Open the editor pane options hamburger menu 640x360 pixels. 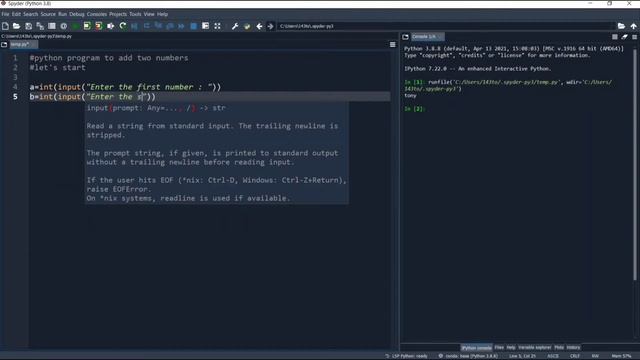(393, 44)
